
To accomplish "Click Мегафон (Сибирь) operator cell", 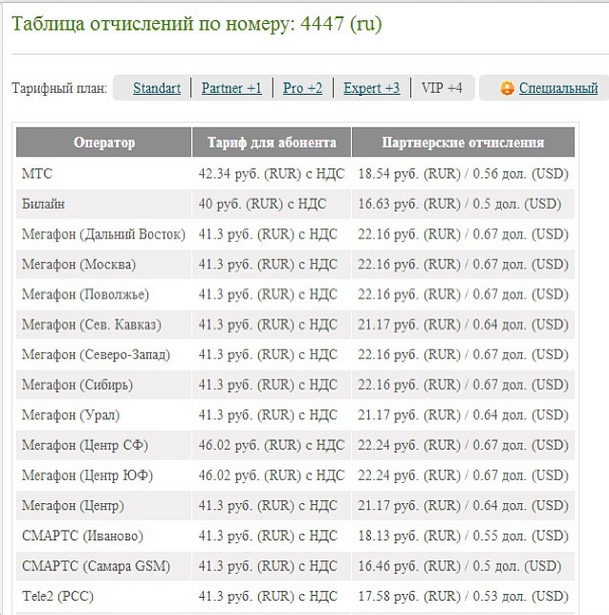I will [x=104, y=385].
